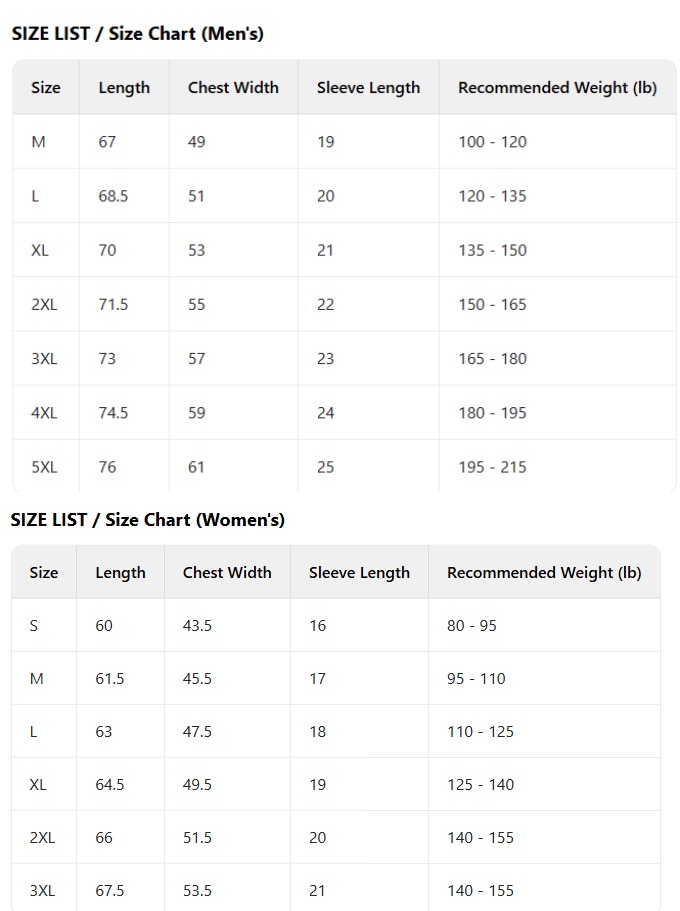
Task: Select Women's weight range 80 - 95
Action: point(471,626)
